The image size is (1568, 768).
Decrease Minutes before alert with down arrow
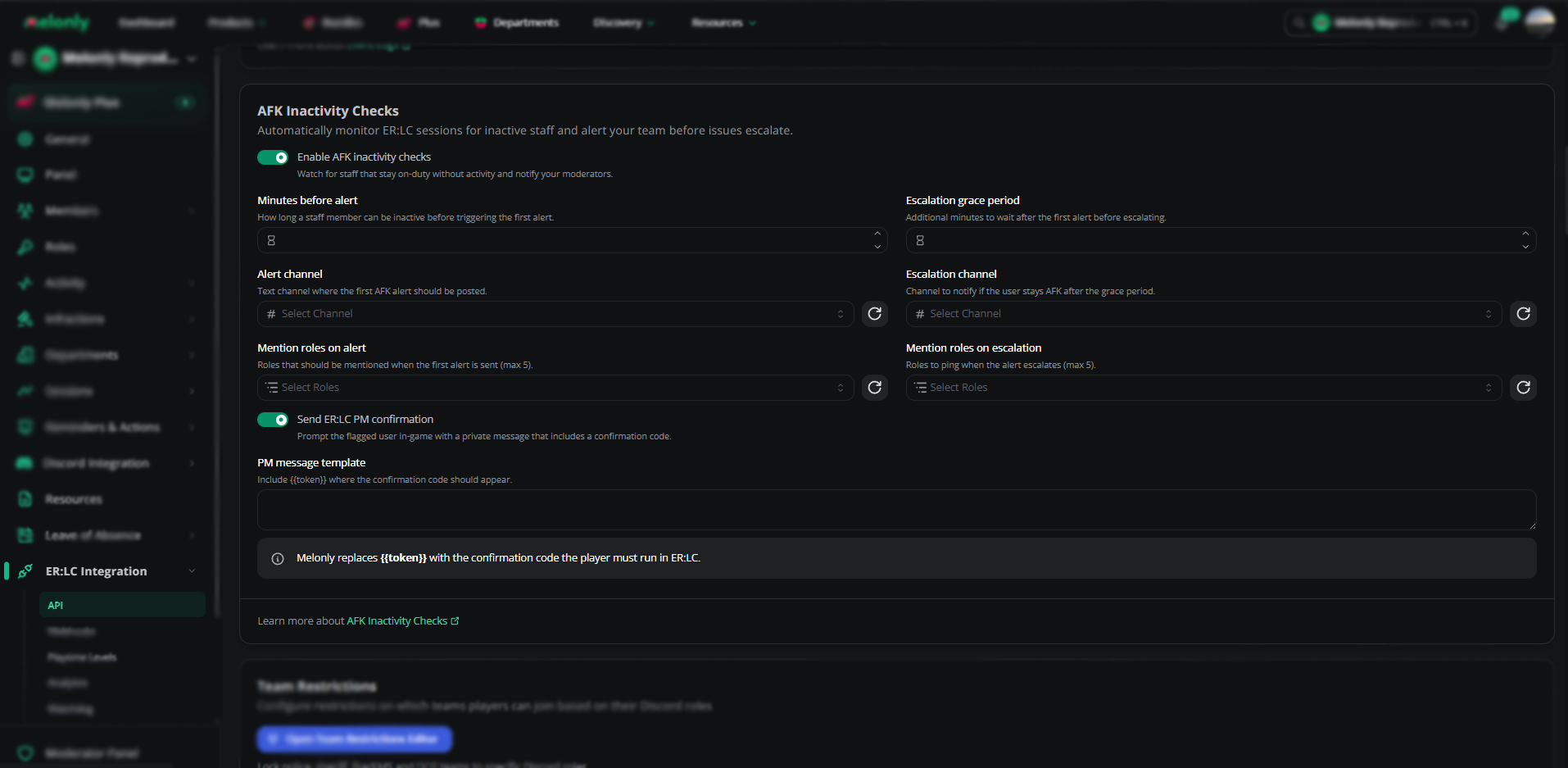pyautogui.click(x=877, y=246)
